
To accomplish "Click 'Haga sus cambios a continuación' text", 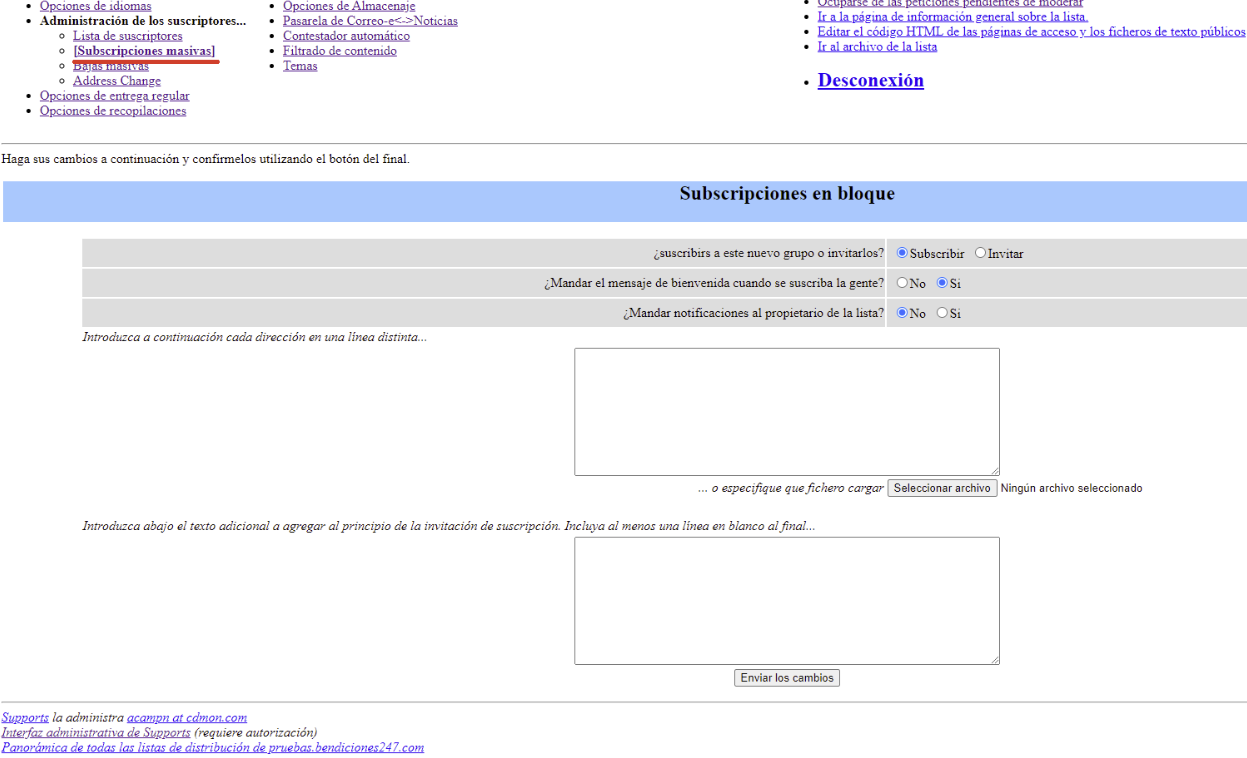I will [206, 159].
